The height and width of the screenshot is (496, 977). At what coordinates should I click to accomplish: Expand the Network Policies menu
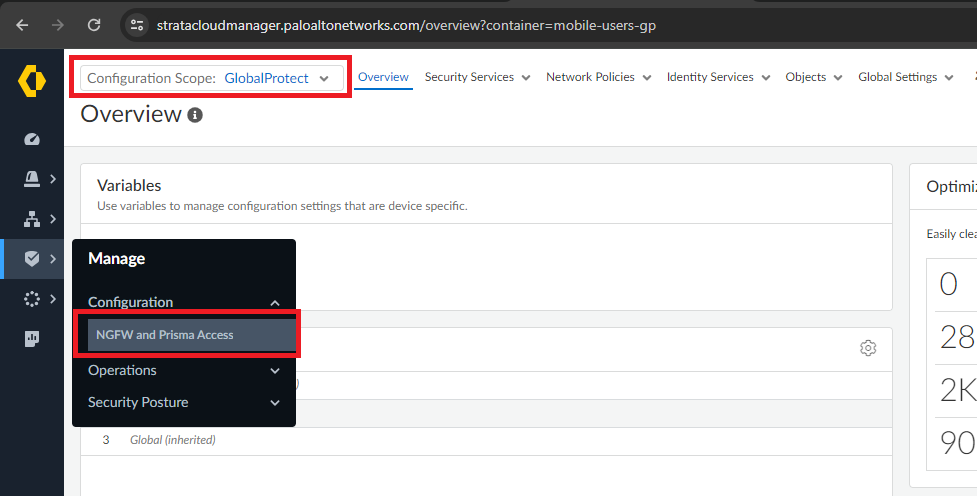(599, 77)
